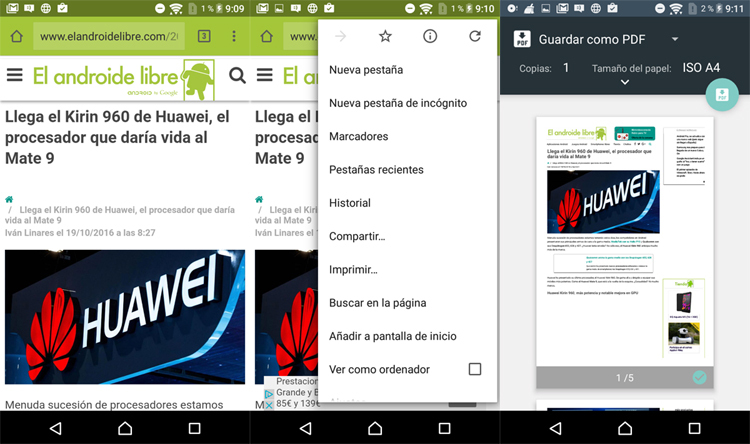Toggle the page 1/5 selection checkmark
Image resolution: width=750 pixels, height=444 pixels.
point(700,377)
